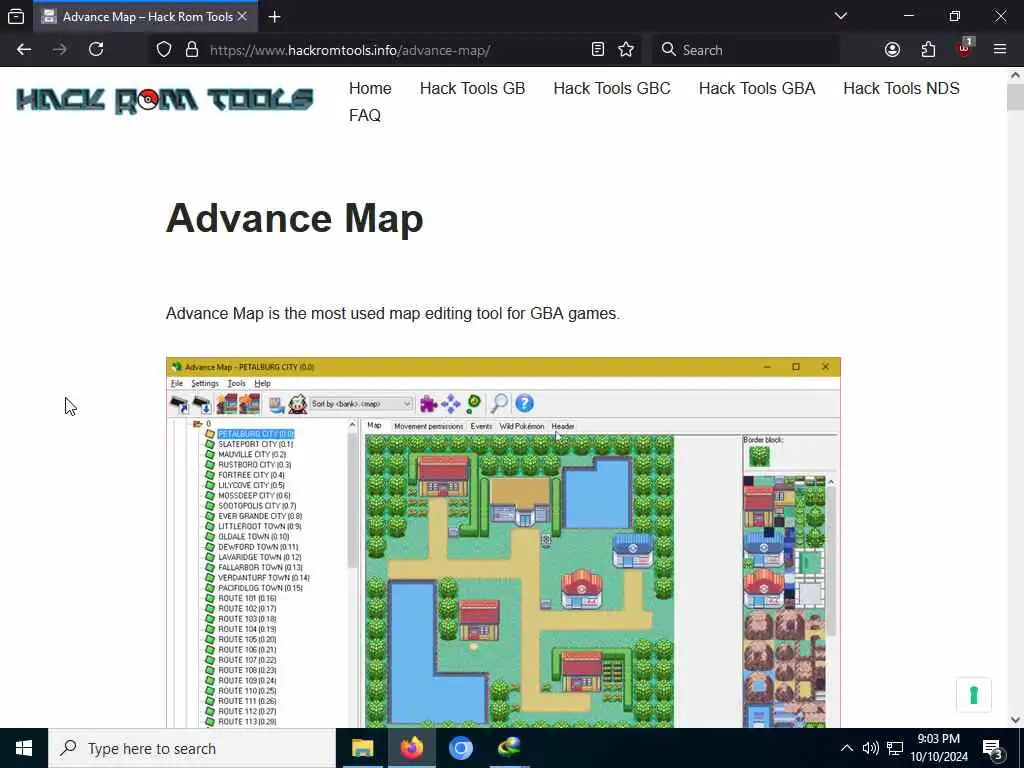
Task: Click the Advance Map screenshot image
Action: coord(504,542)
